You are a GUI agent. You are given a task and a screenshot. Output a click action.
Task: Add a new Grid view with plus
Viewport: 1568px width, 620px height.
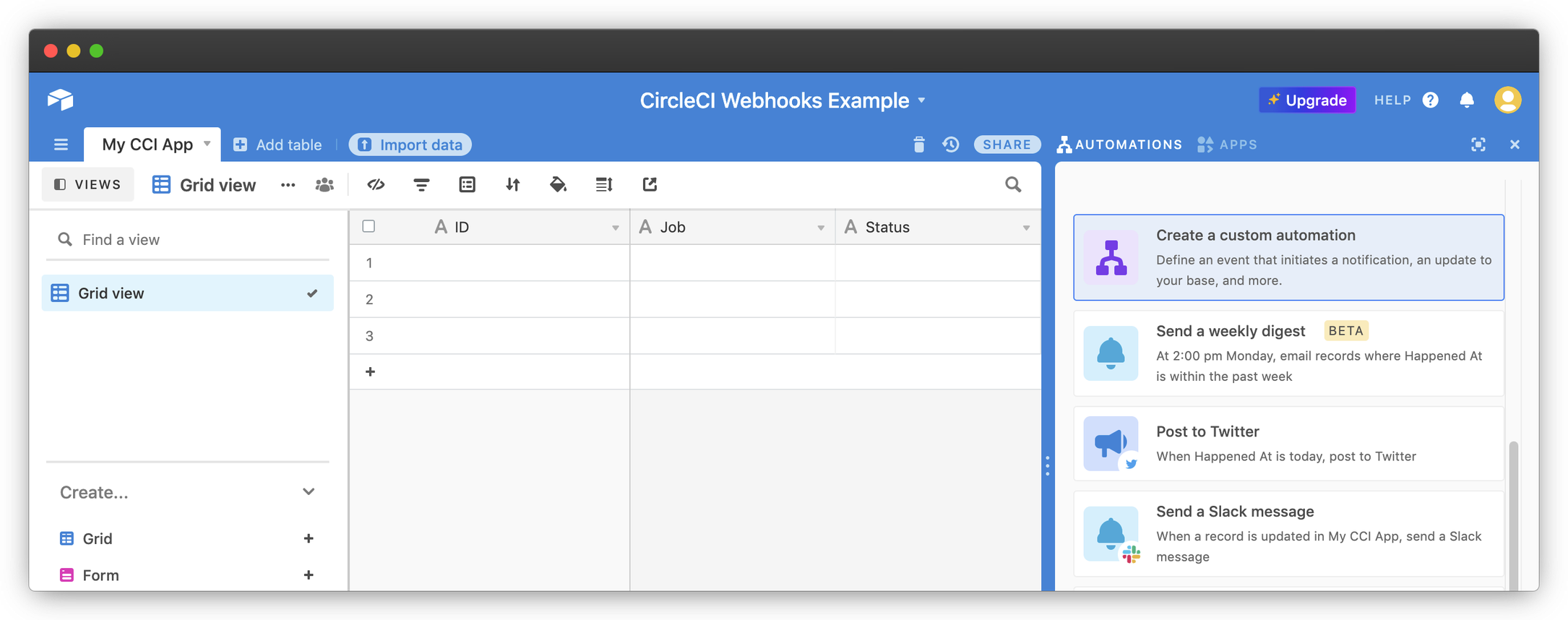309,538
